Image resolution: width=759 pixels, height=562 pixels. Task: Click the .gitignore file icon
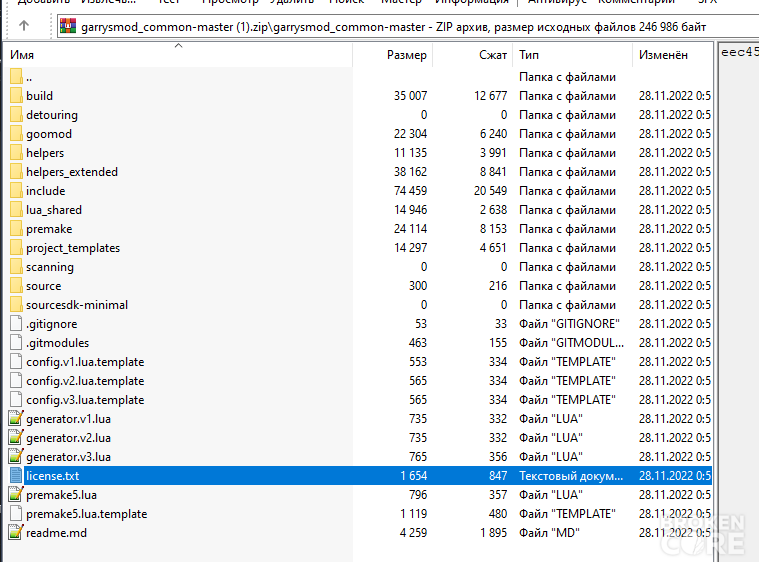click(x=16, y=323)
